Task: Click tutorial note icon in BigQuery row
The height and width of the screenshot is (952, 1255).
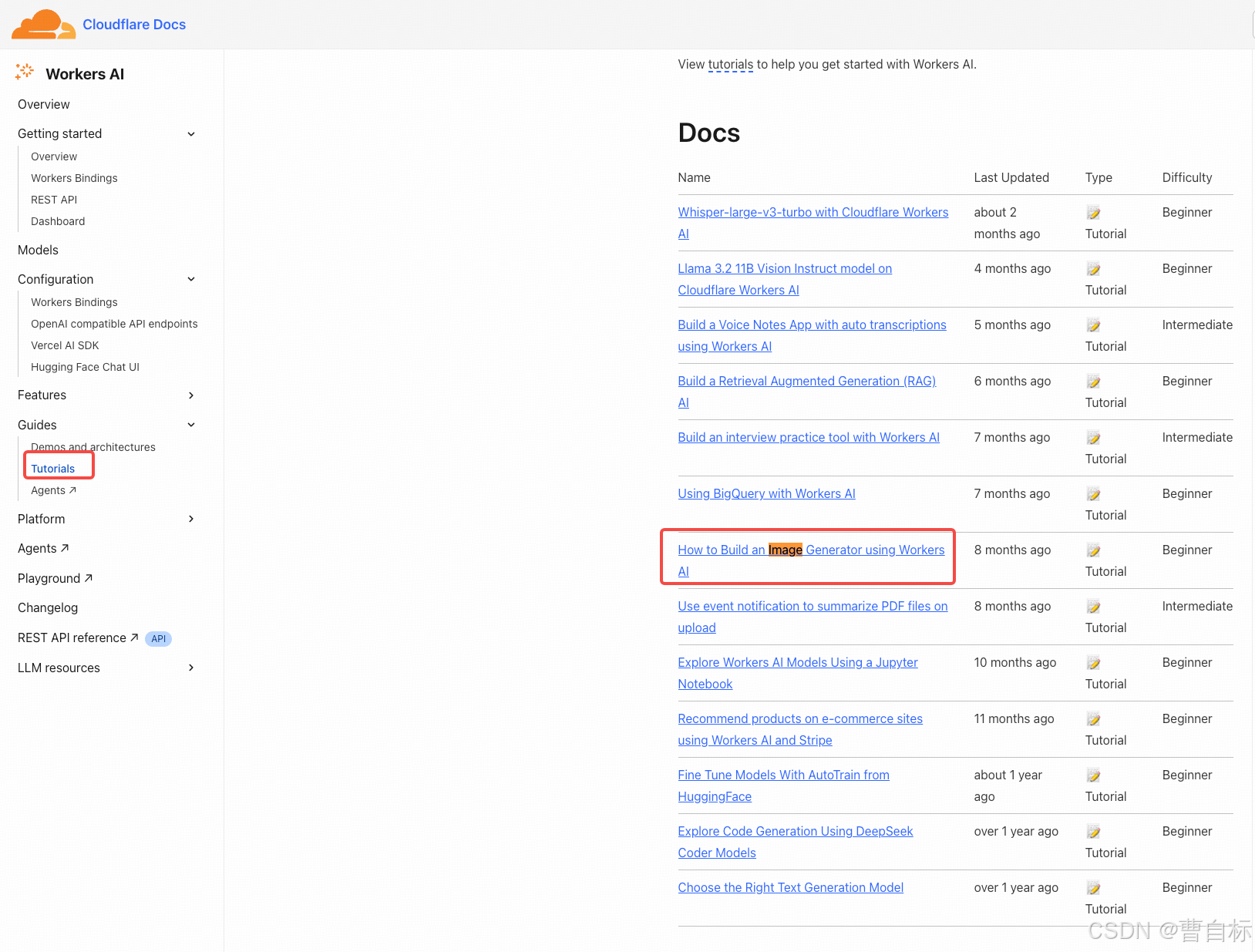Action: 1093,494
